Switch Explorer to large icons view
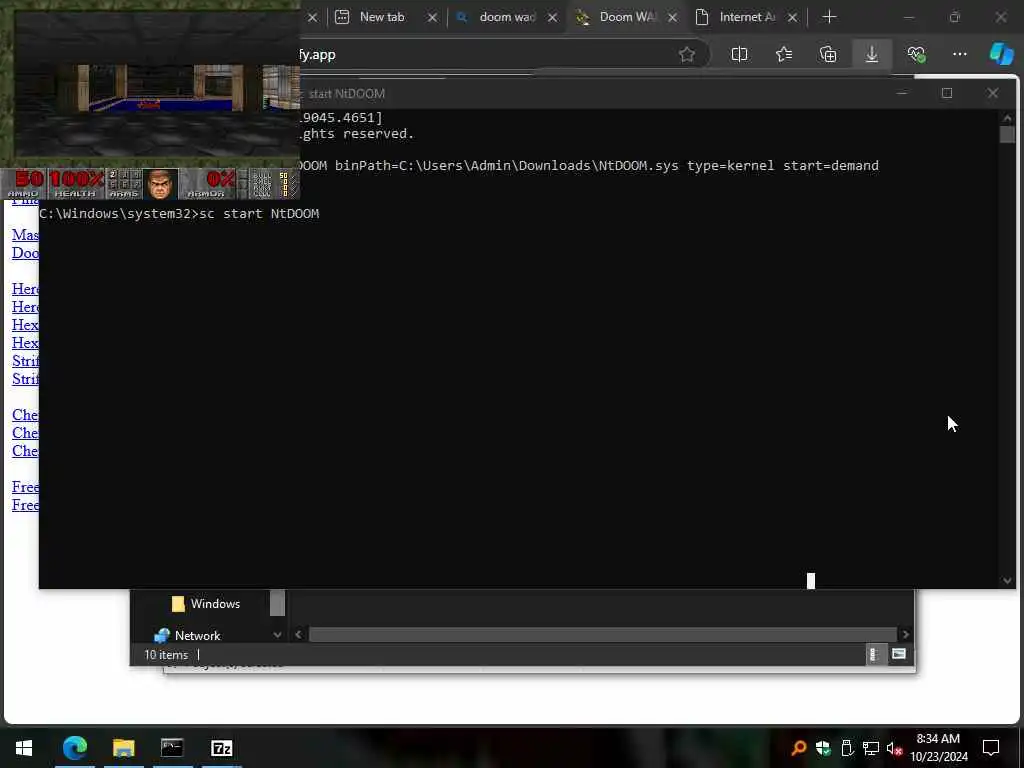1024x768 pixels. tap(899, 654)
